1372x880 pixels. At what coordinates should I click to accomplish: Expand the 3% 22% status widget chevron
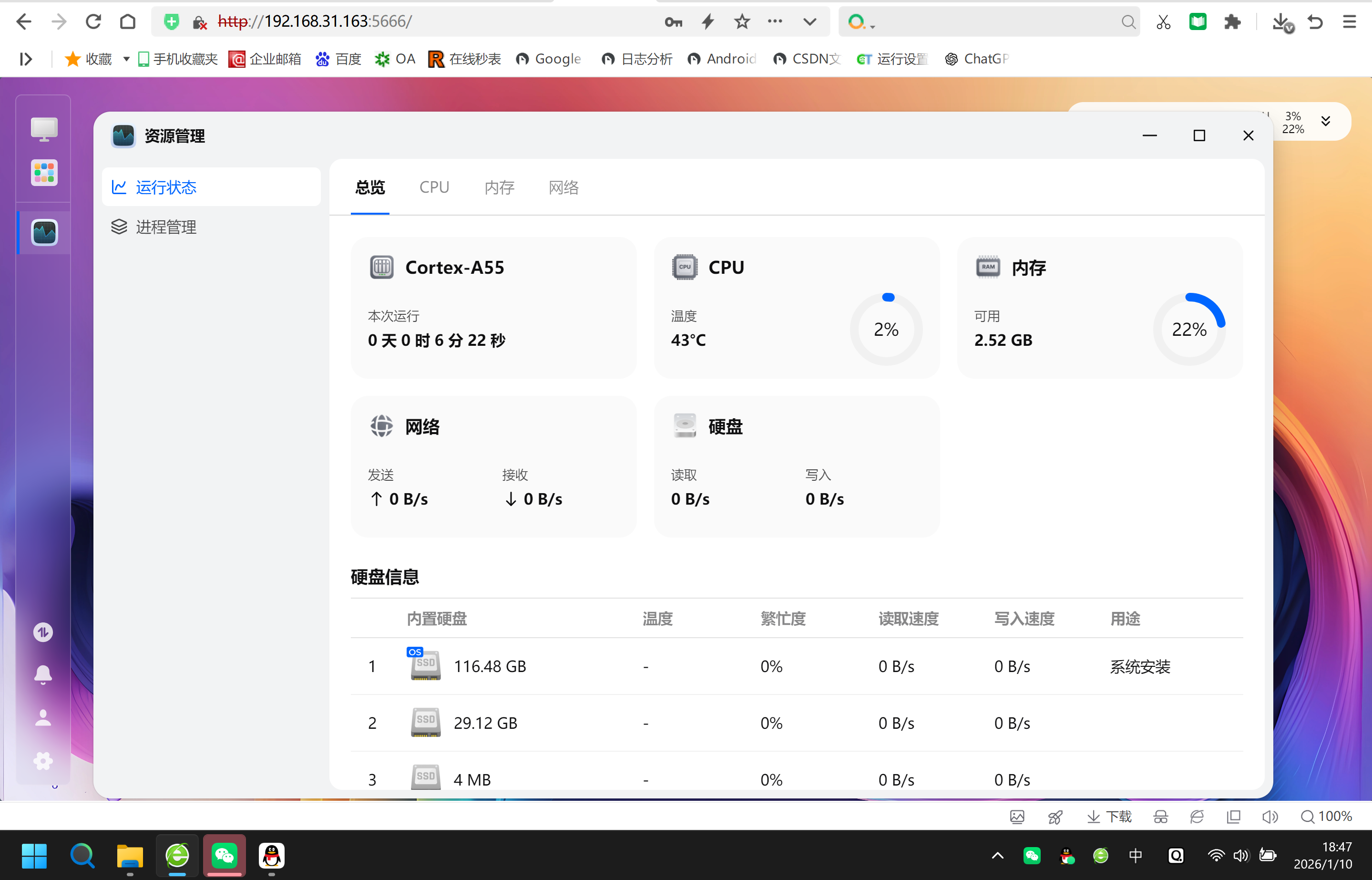click(1325, 121)
